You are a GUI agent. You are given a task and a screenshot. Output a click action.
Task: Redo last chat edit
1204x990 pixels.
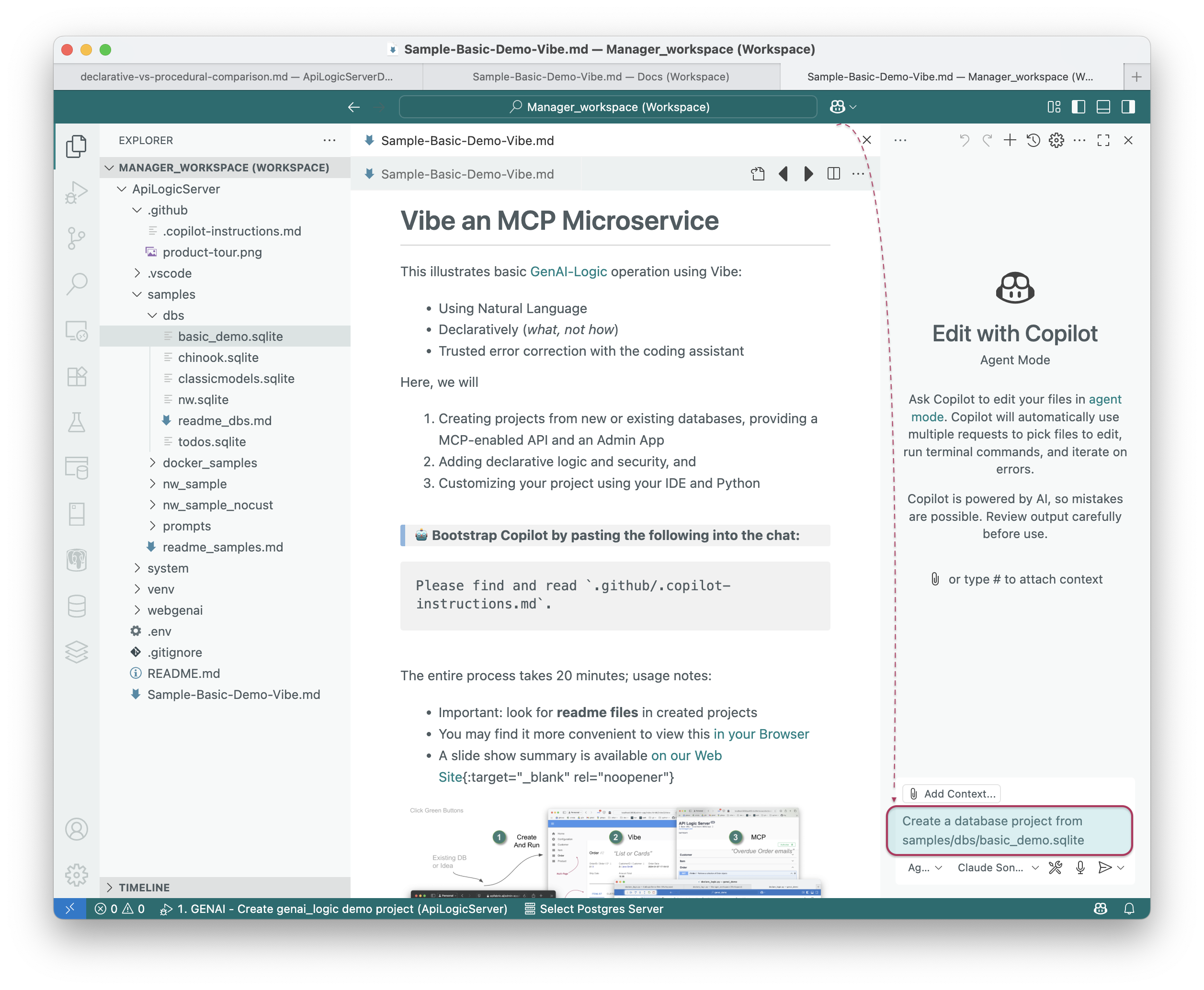987,140
